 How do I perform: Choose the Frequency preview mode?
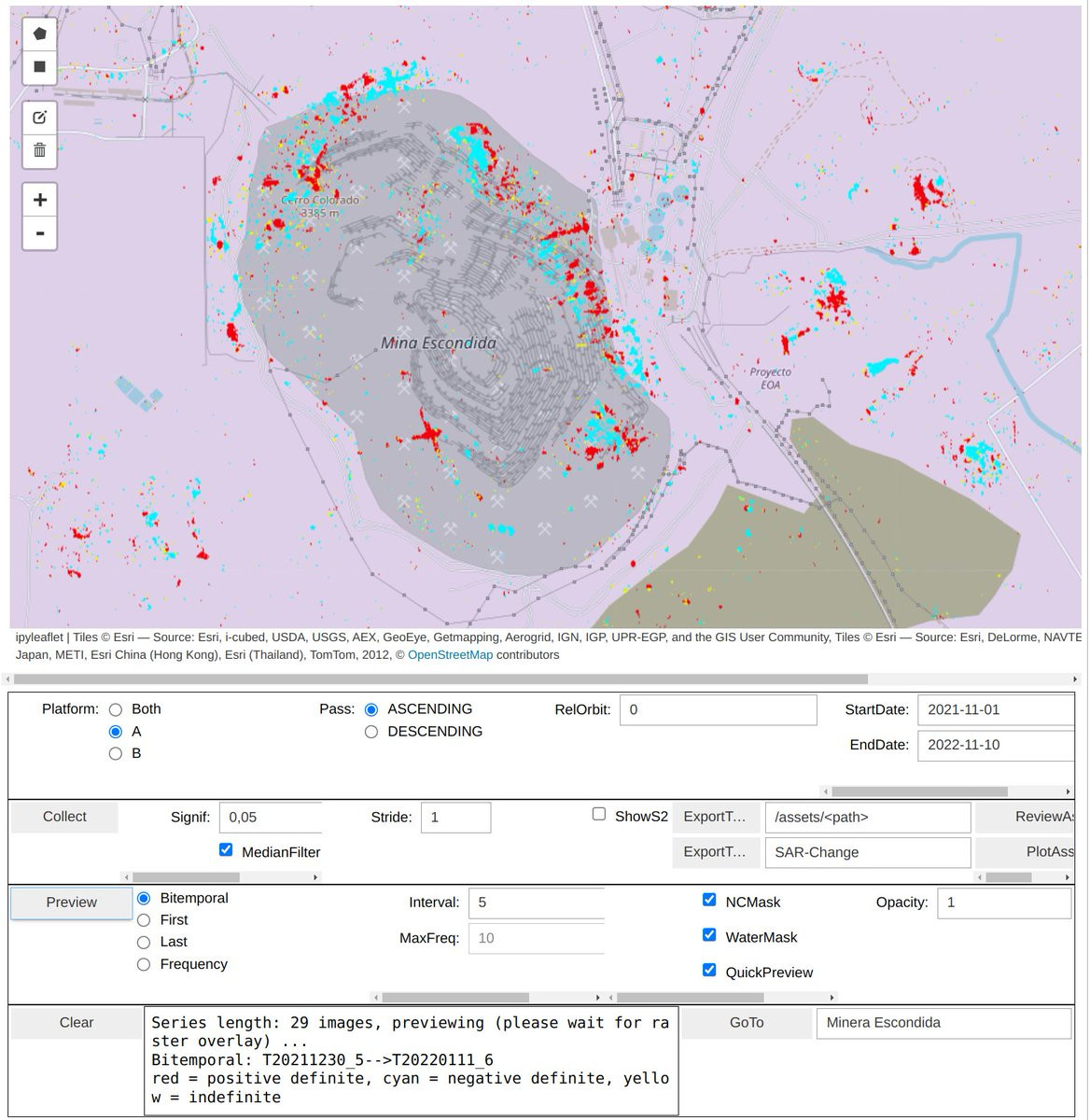144,965
